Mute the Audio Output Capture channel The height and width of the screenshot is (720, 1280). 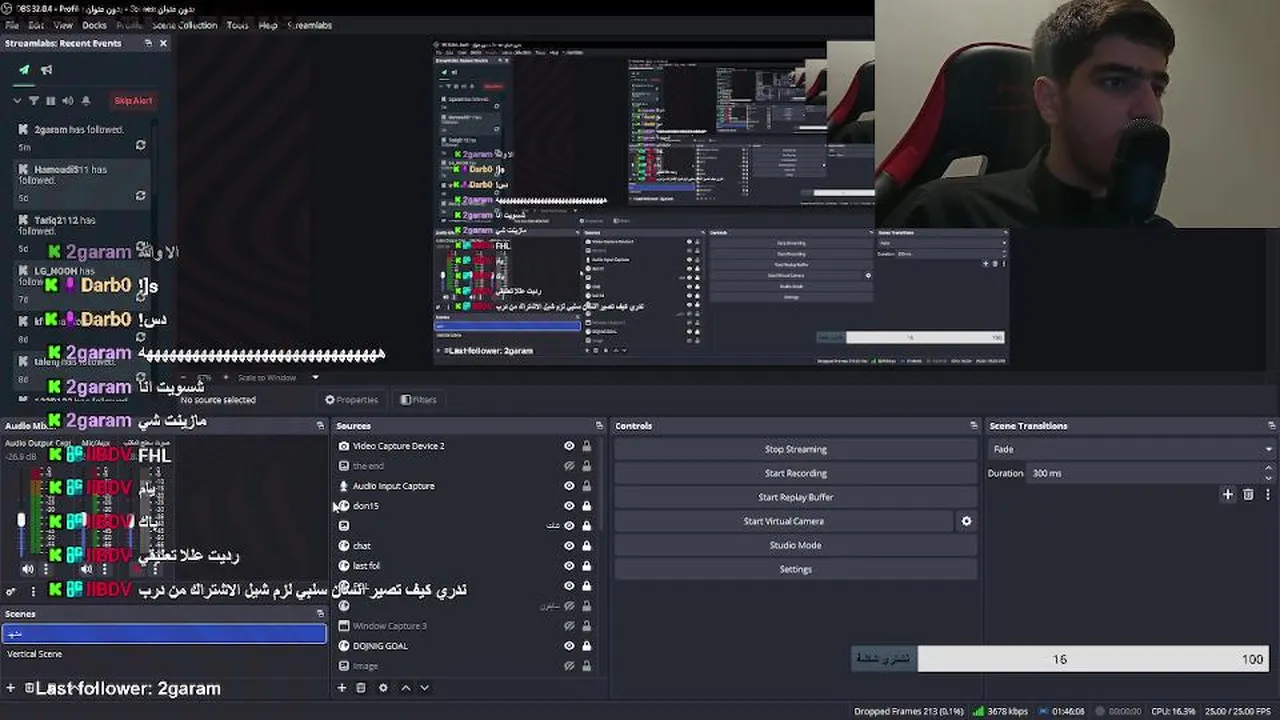point(28,569)
